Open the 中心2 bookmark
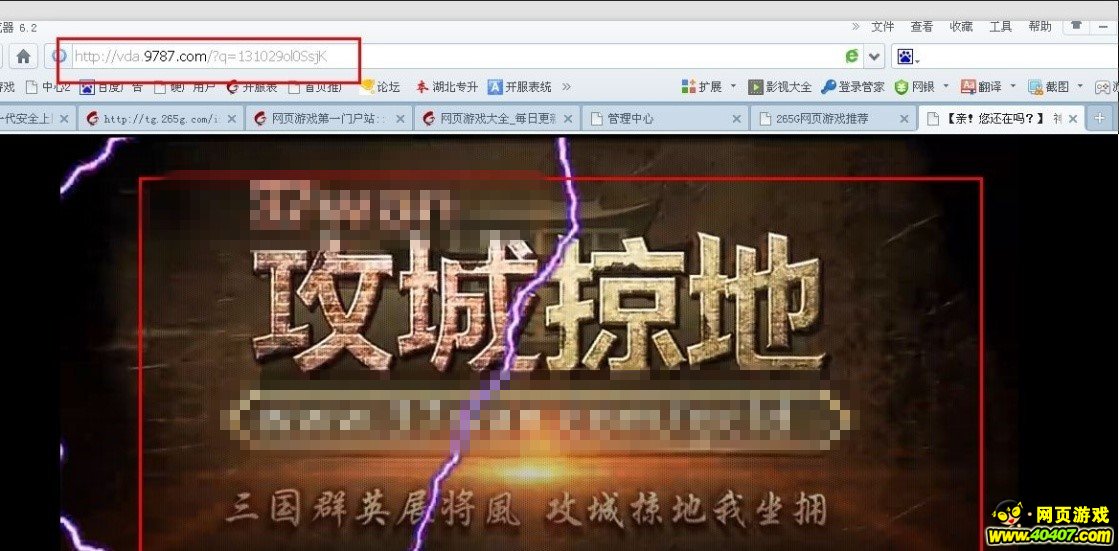This screenshot has width=1119, height=551. coord(49,87)
